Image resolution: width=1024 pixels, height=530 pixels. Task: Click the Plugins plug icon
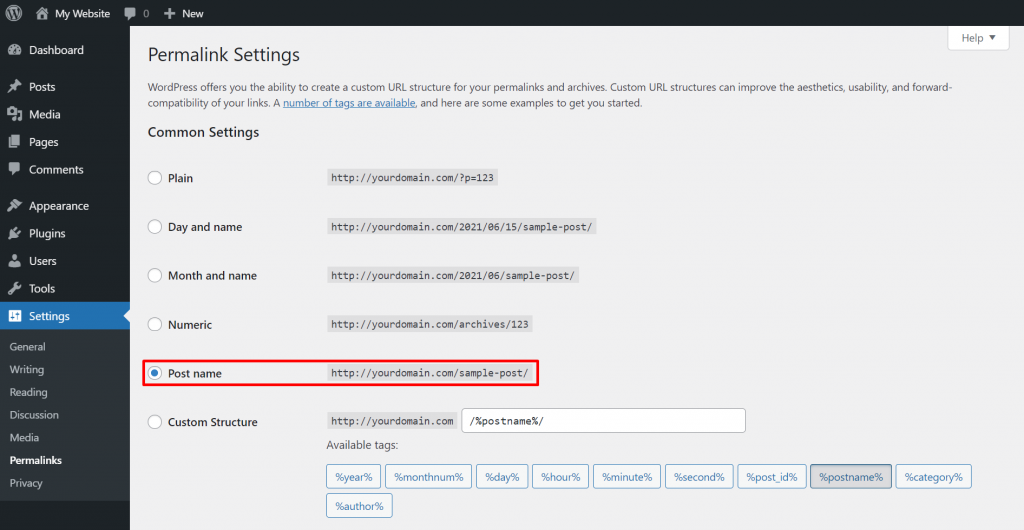(x=14, y=233)
